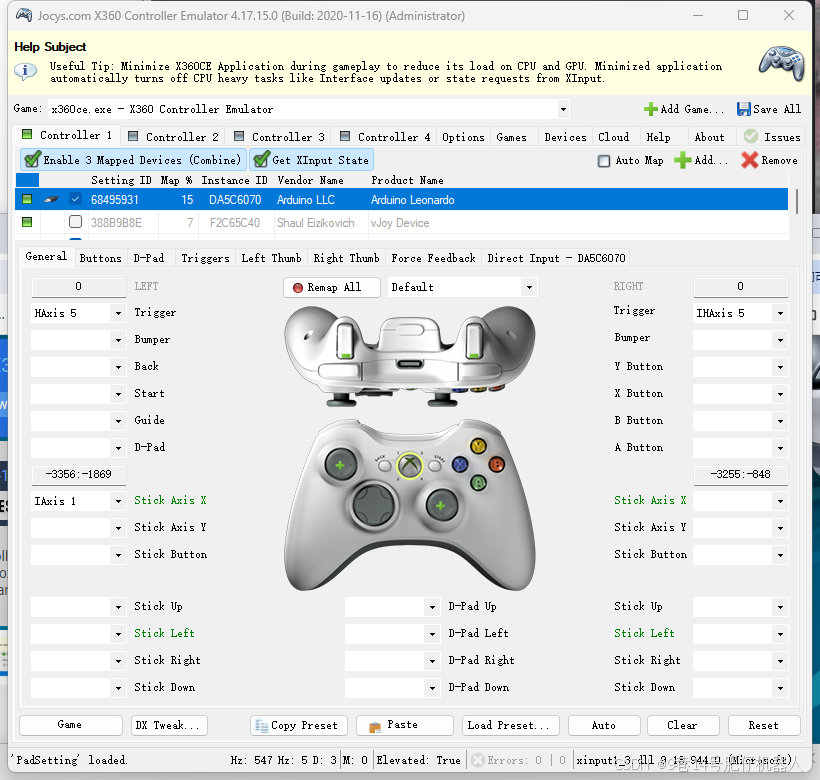
Task: Click the green plus Add Game icon
Action: coord(651,109)
